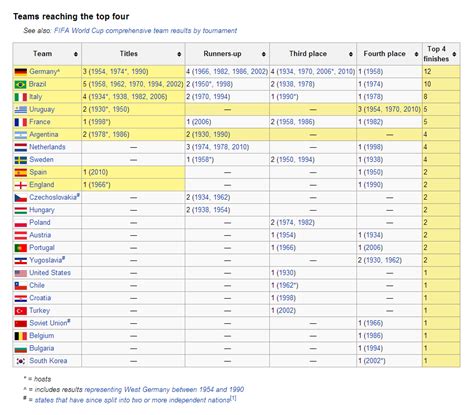The height and width of the screenshot is (415, 474).
Task: Open the Brazil team link
Action: (x=37, y=84)
